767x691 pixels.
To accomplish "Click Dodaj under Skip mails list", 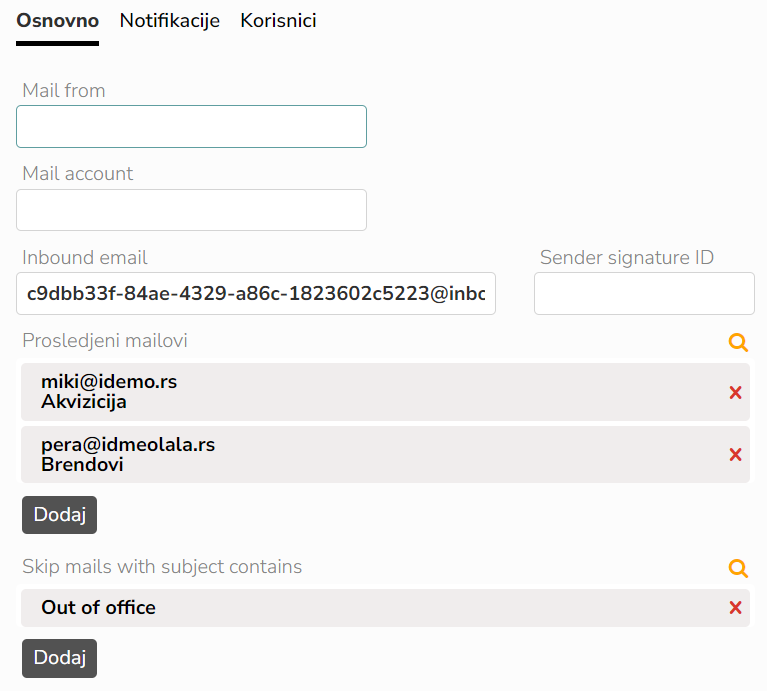I will click(59, 658).
